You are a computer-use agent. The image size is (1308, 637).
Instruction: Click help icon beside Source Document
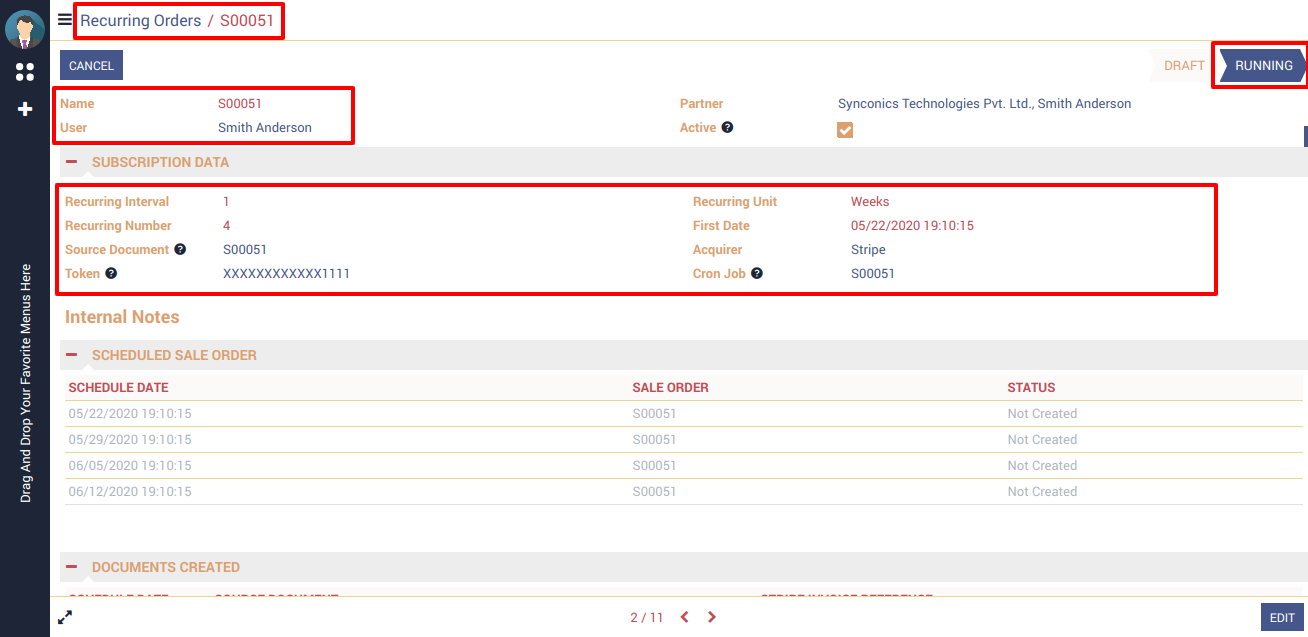coord(180,250)
